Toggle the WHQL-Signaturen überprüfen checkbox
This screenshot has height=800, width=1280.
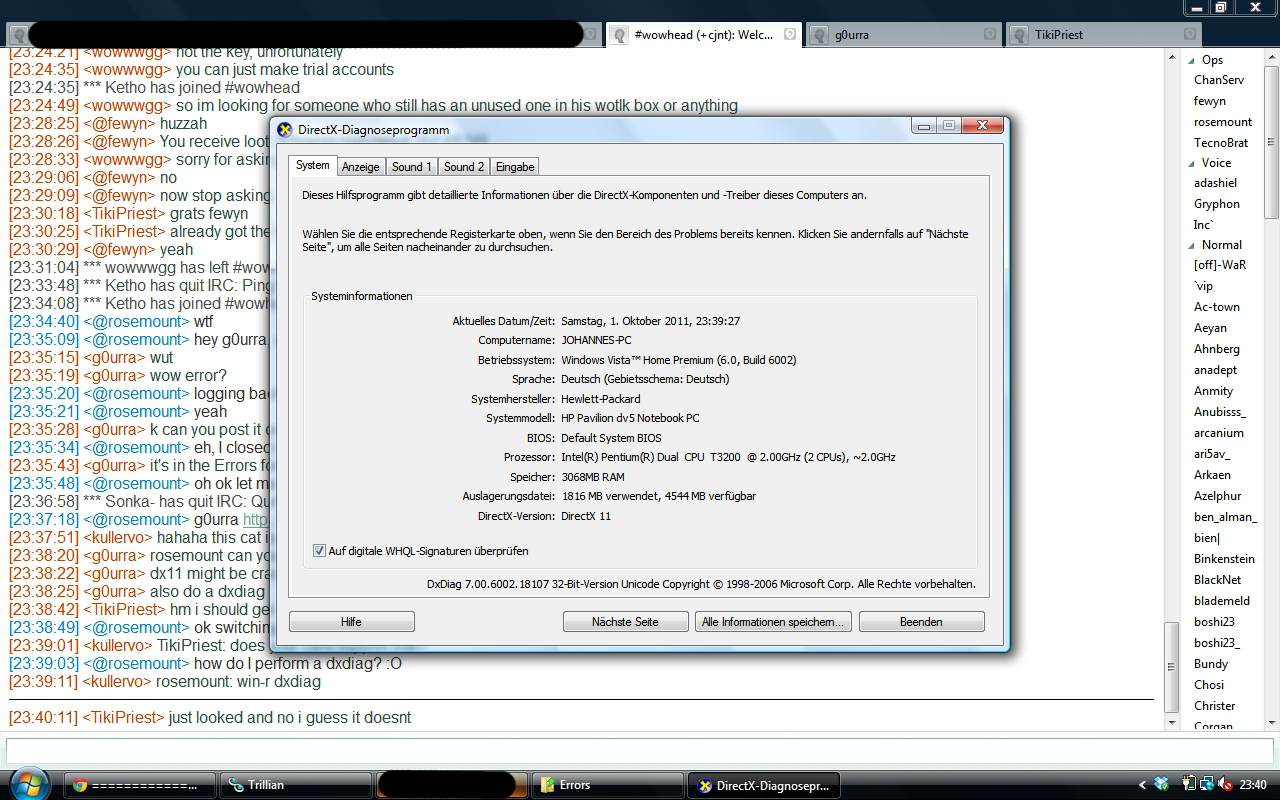(319, 551)
